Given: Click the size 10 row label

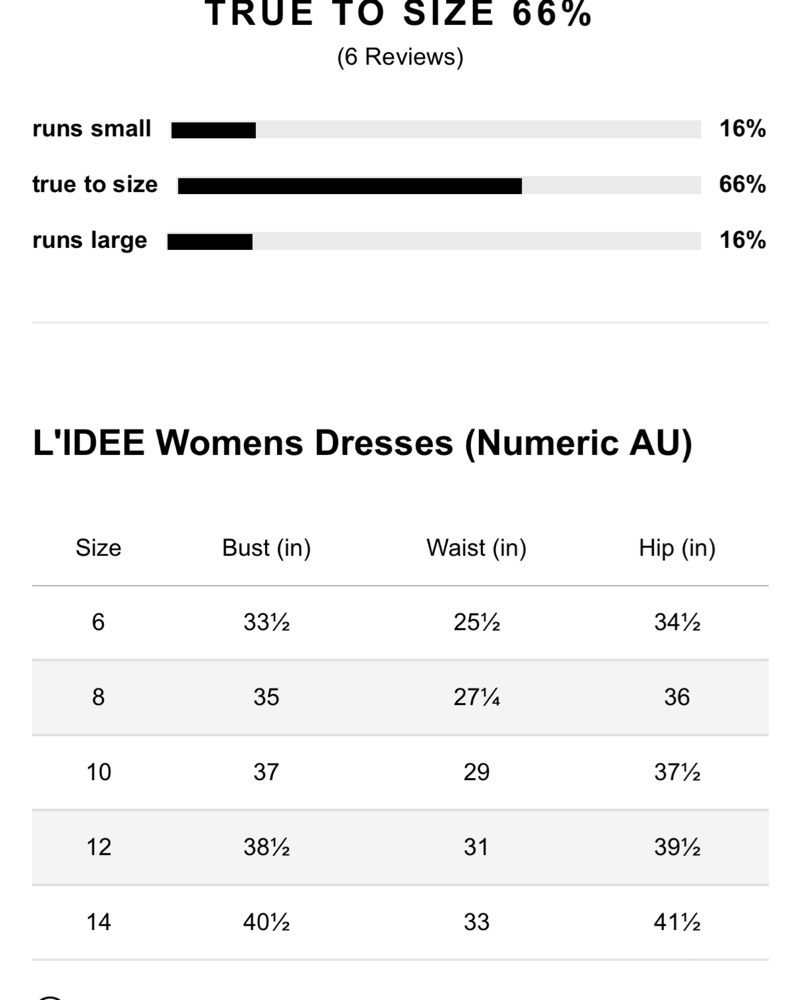Looking at the screenshot, I should (98, 772).
